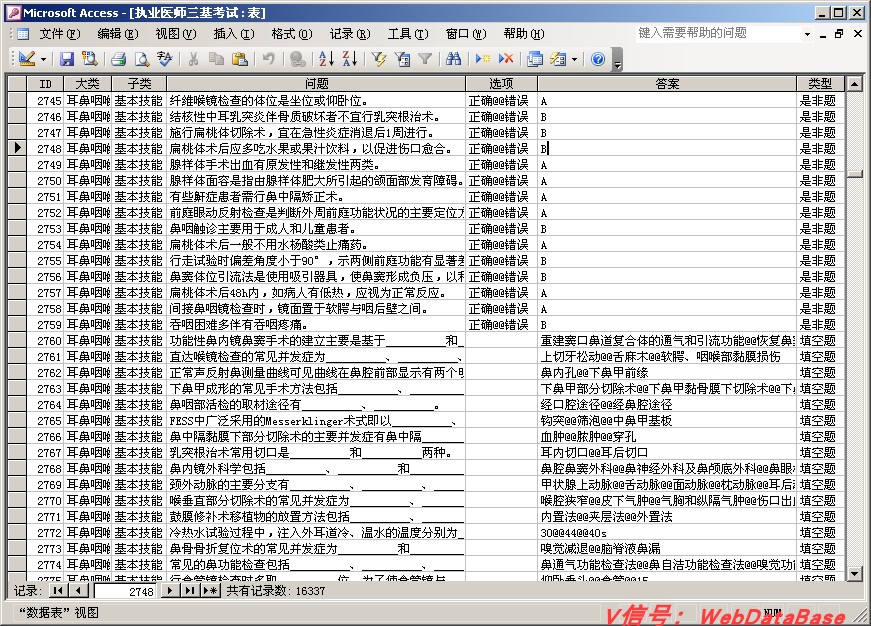The width and height of the screenshot is (871, 626).
Task: Click the select-all box left of ID header
Action: pos(17,83)
